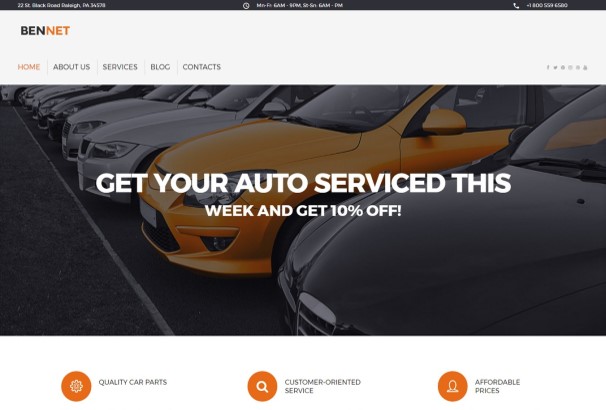Click the +1 800 559 6580 phone number
The width and height of the screenshot is (606, 410).
pyautogui.click(x=547, y=5)
